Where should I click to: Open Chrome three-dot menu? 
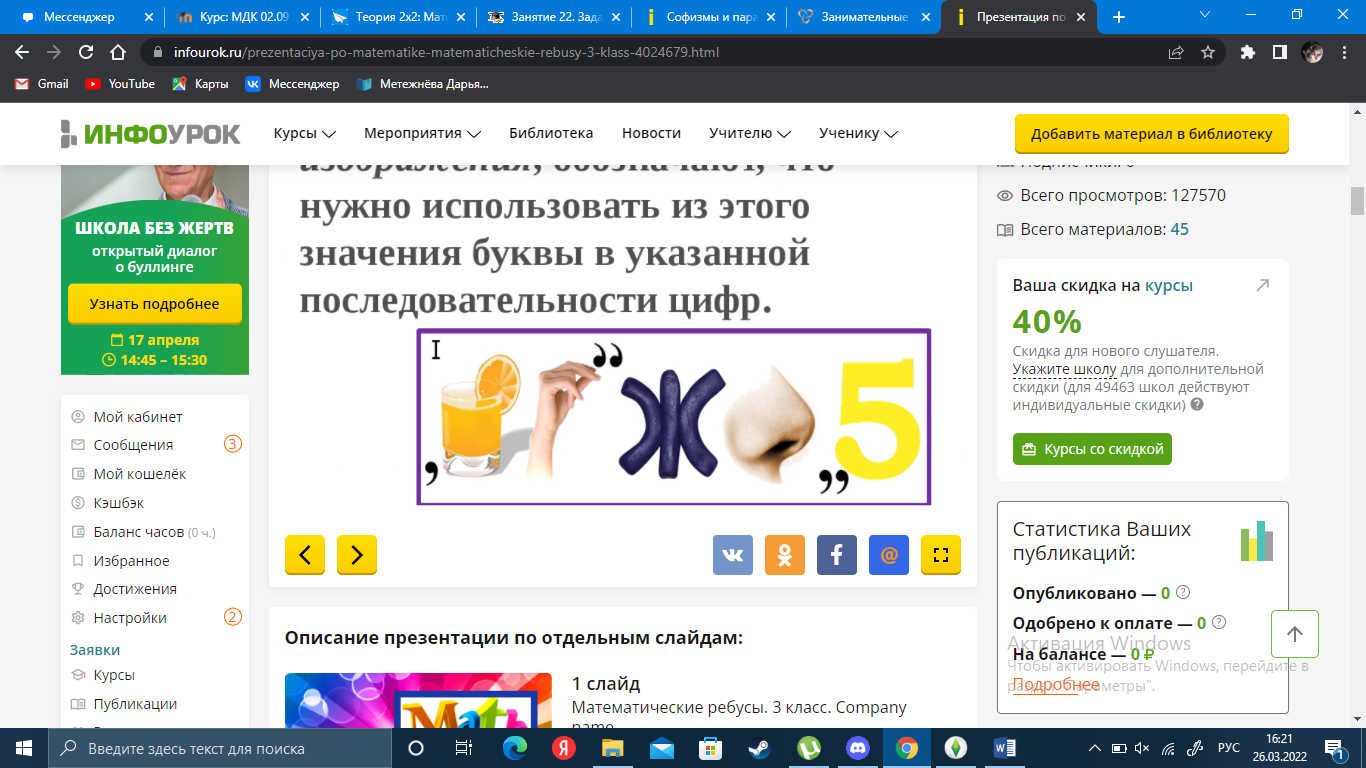tap(1344, 52)
